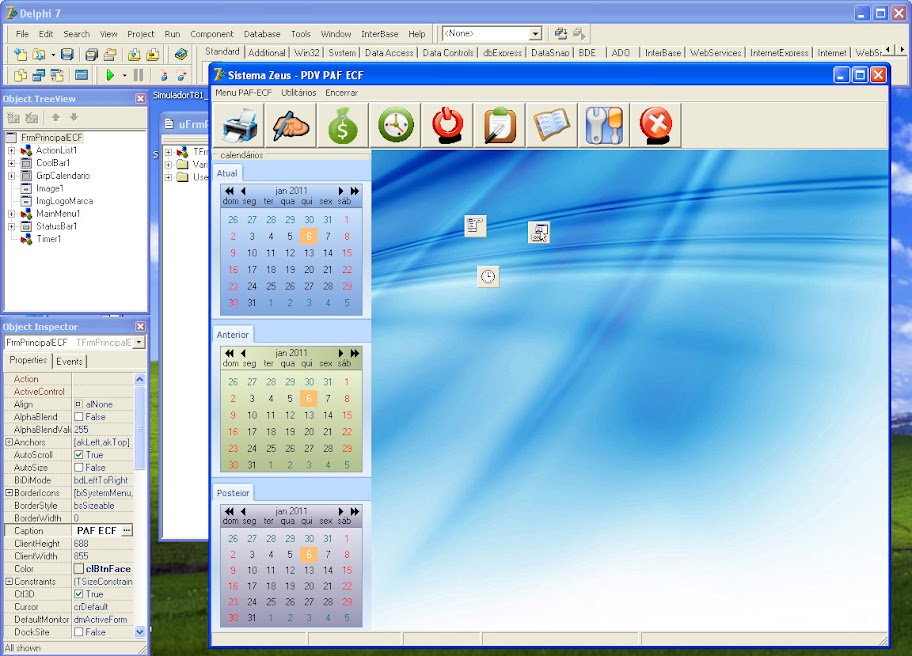The height and width of the screenshot is (656, 912).
Task: Click the Toggle Form/Unit toolbar icon
Action: (57, 75)
